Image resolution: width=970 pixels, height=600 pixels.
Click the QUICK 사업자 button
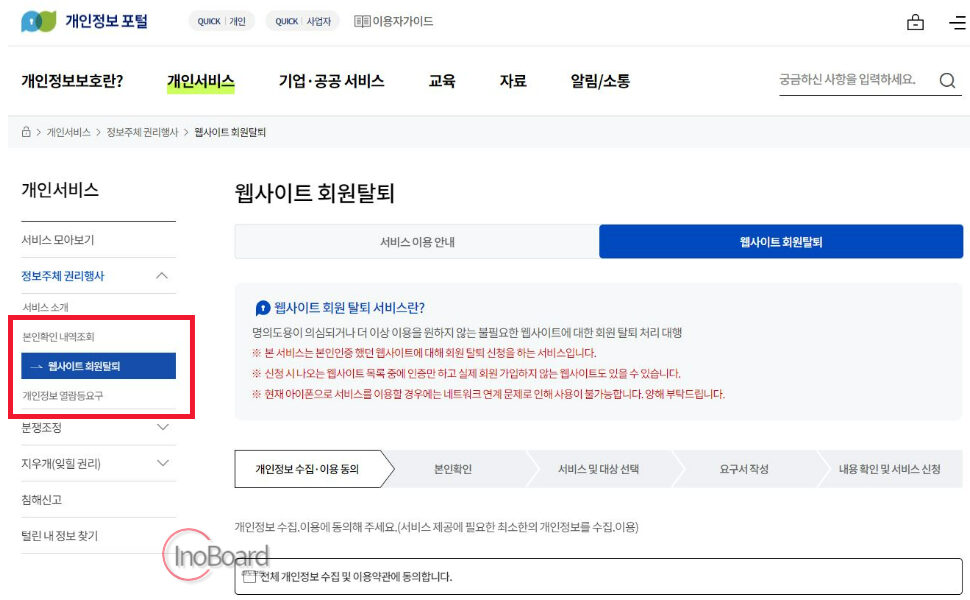pos(303,21)
